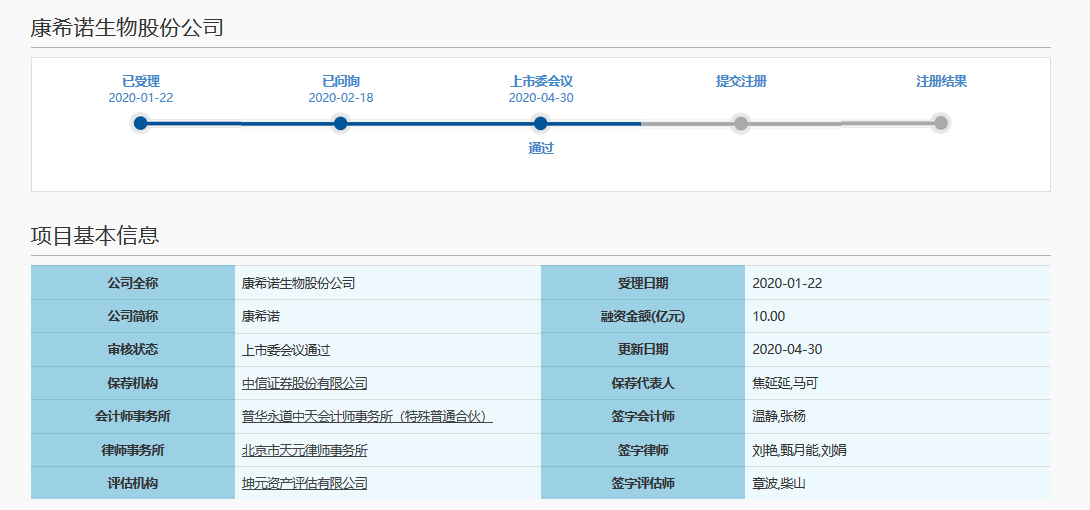The height and width of the screenshot is (510, 1090).
Task: Click the 律师事务所 header cell
Action: [133, 450]
